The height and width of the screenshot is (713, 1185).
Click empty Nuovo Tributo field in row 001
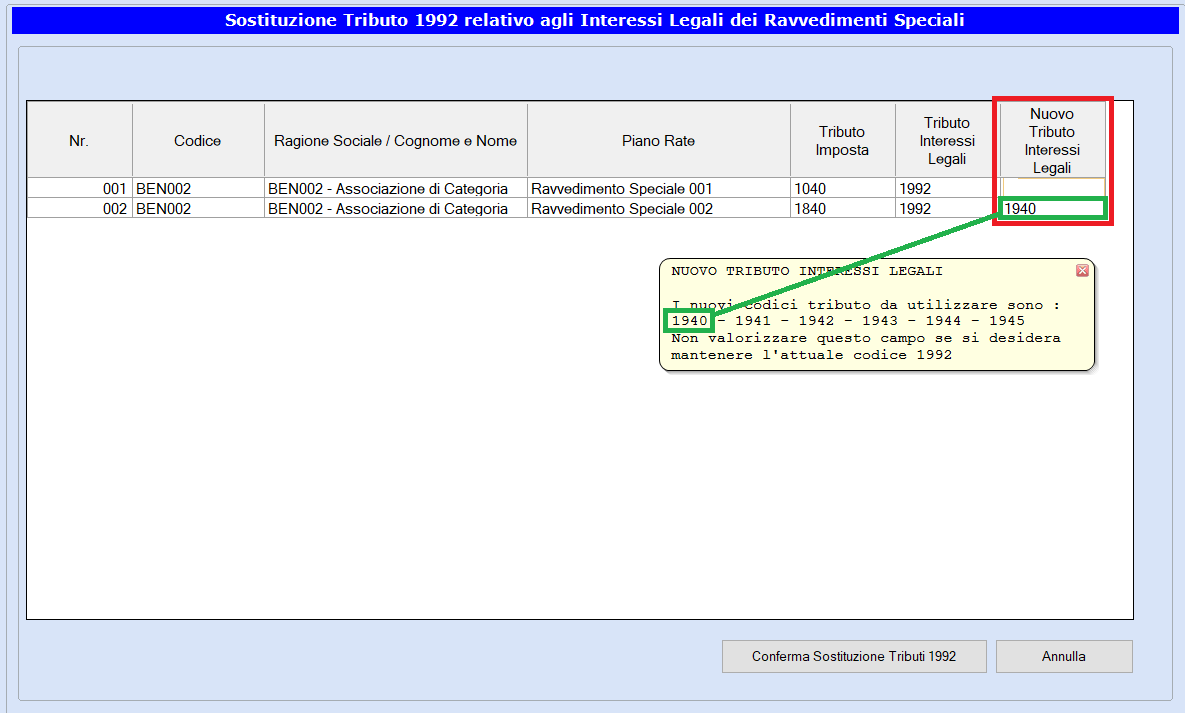1053,188
